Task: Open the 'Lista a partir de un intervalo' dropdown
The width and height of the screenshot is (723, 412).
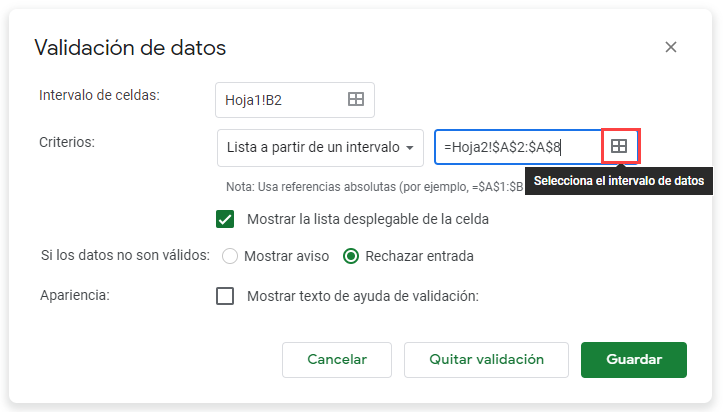Action: (x=320, y=147)
